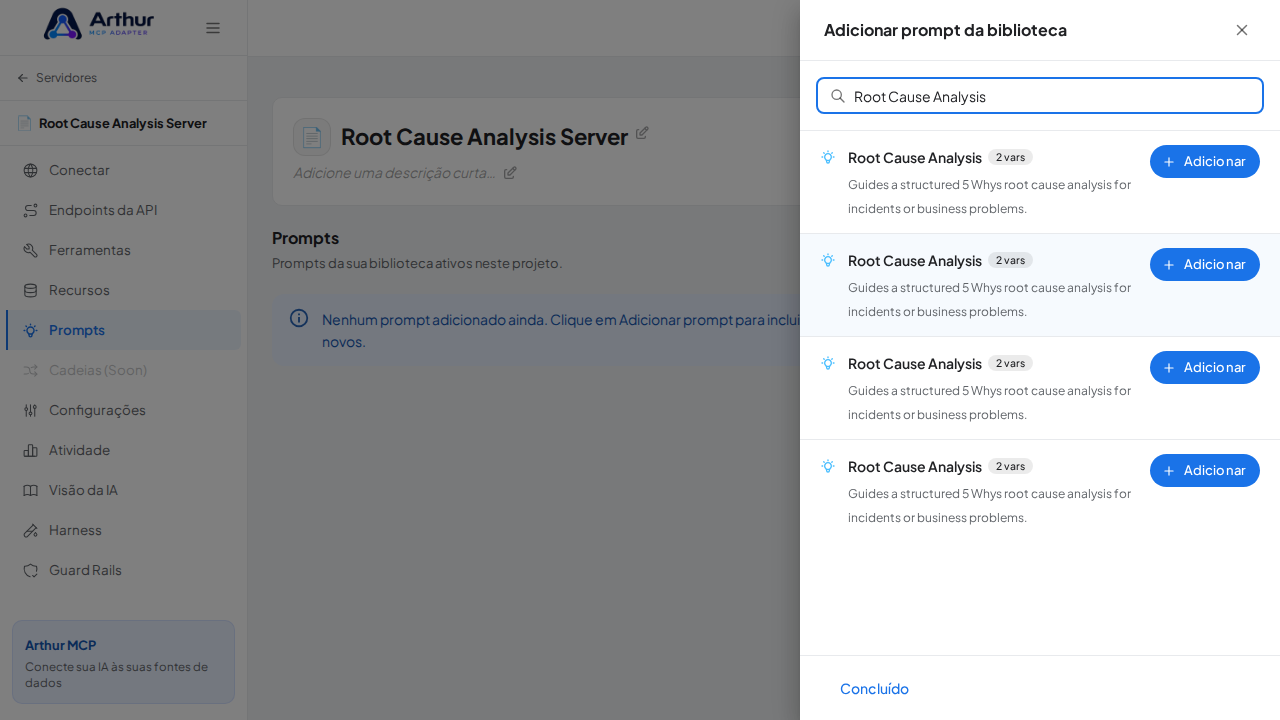
Task: Click the Arthur MCP promo card
Action: pos(123,662)
